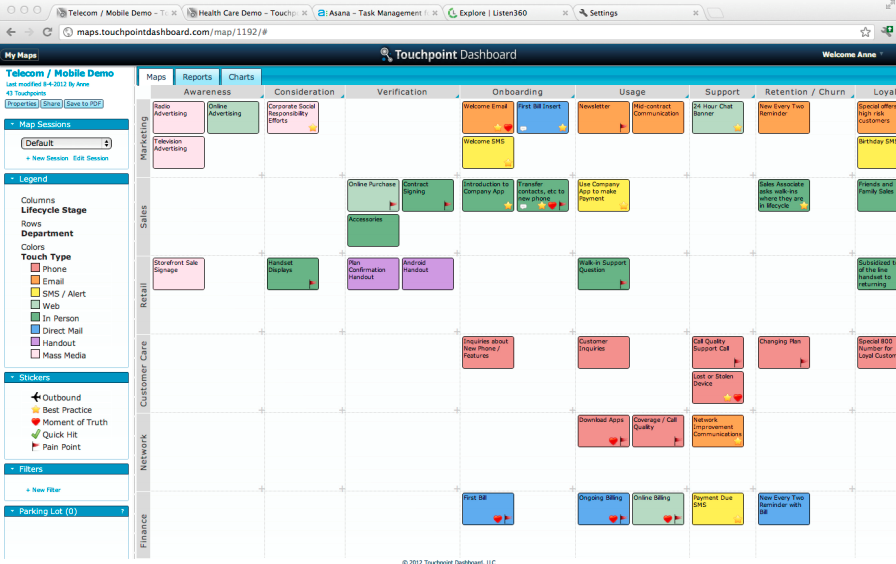
Task: Collapse the Stickers panel
Action: [12, 378]
